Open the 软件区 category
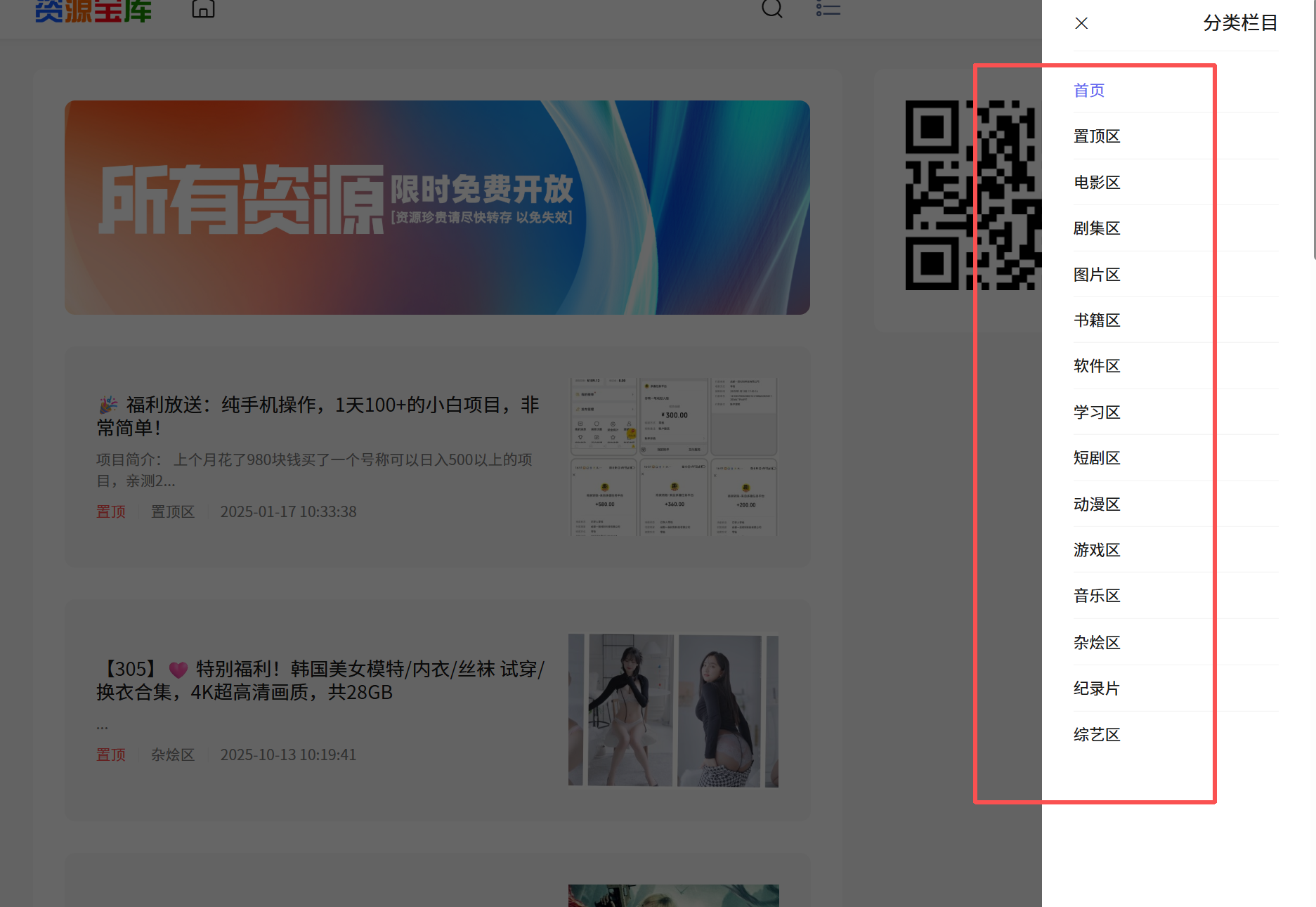This screenshot has width=1316, height=907. pyautogui.click(x=1097, y=365)
